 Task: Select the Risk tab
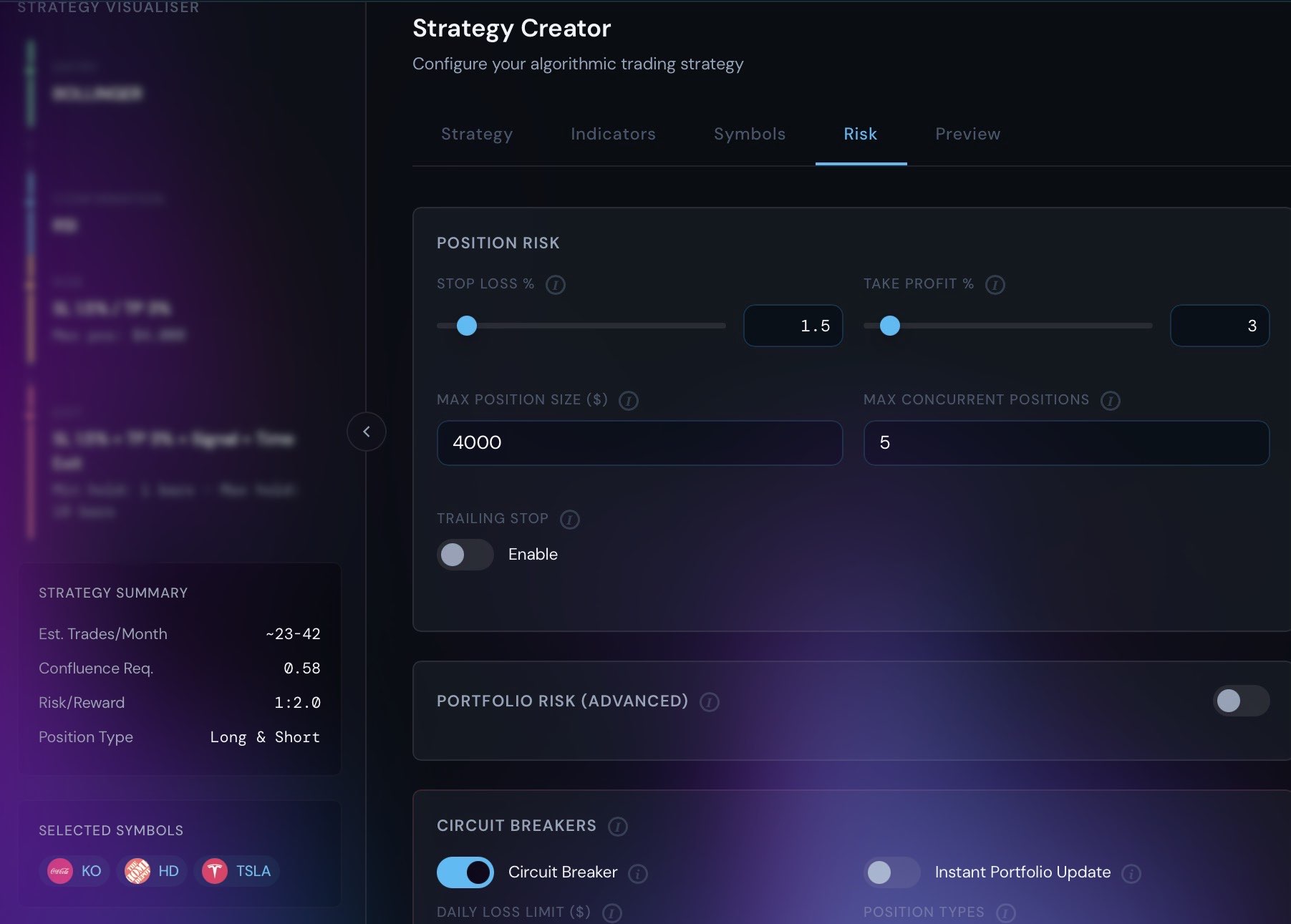[861, 134]
